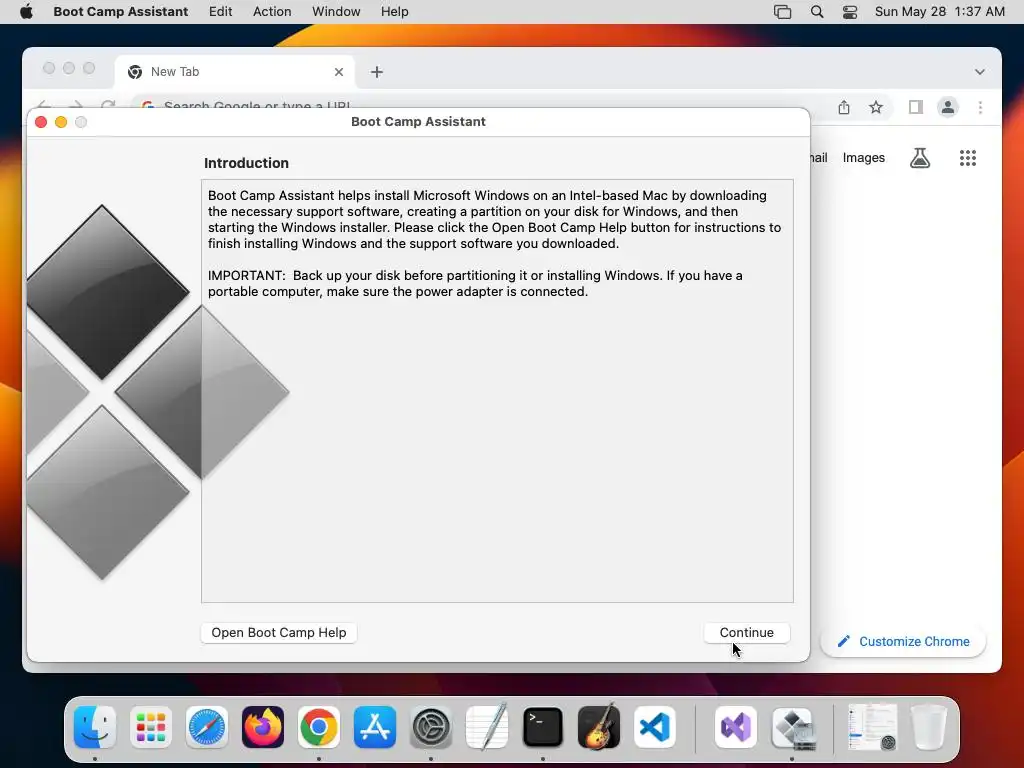The image size is (1024, 768).
Task: Open Spotlight search in menu bar
Action: [816, 11]
